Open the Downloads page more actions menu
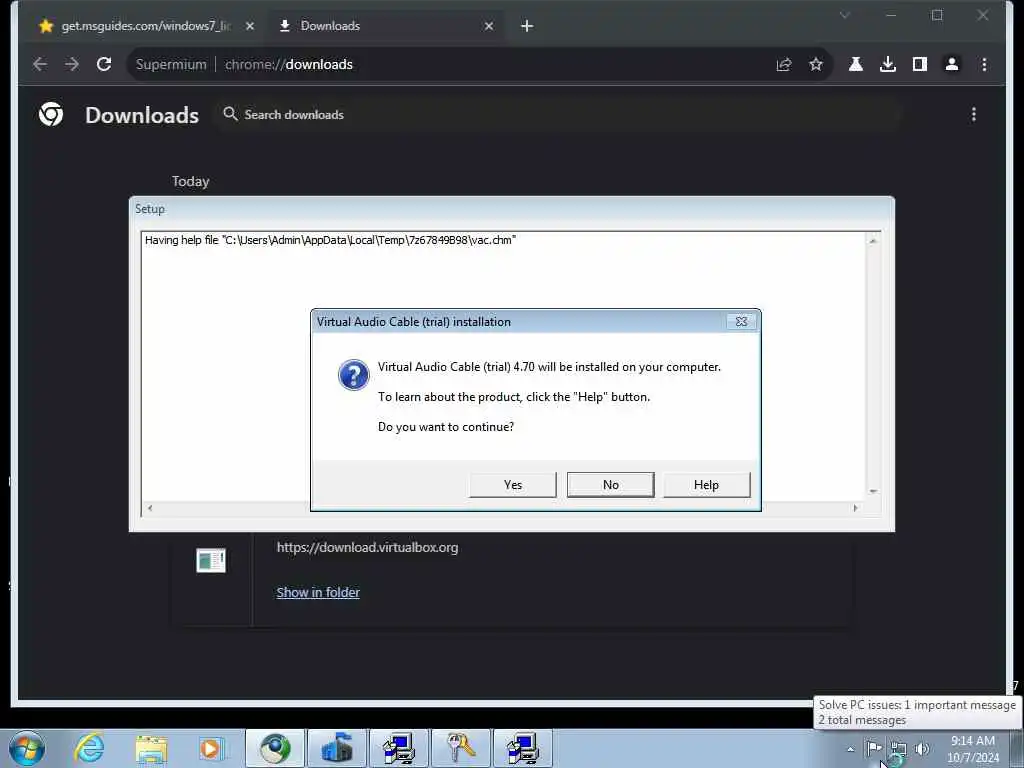This screenshot has height=768, width=1024. [974, 114]
